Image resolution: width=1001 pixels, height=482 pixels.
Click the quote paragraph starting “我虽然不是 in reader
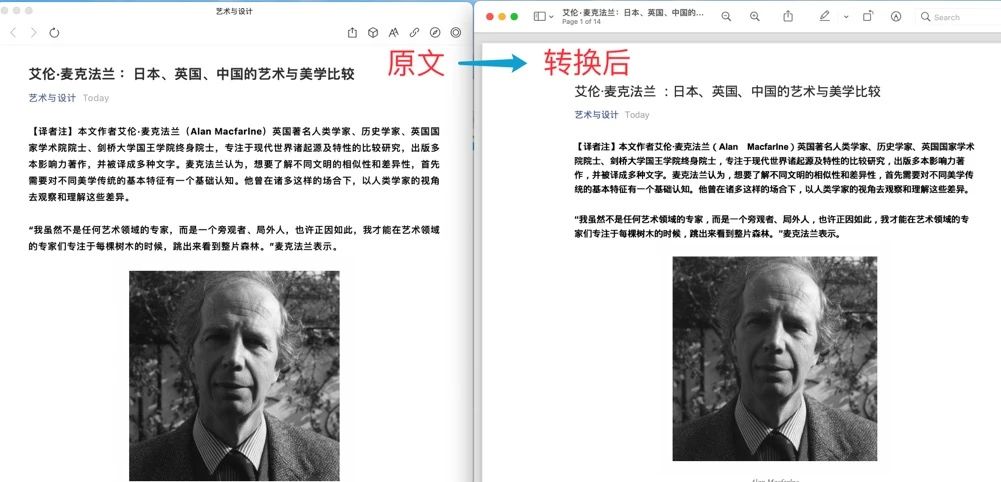[234, 238]
